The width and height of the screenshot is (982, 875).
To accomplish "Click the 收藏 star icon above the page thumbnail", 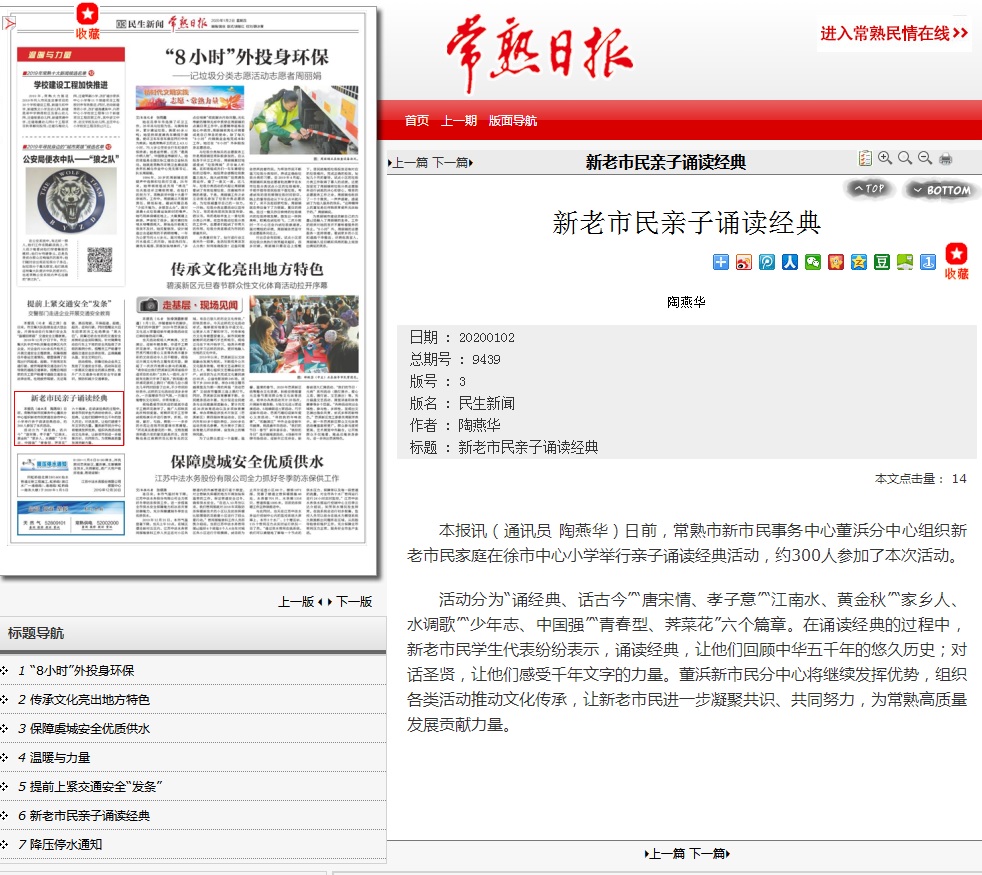I will coord(88,21).
